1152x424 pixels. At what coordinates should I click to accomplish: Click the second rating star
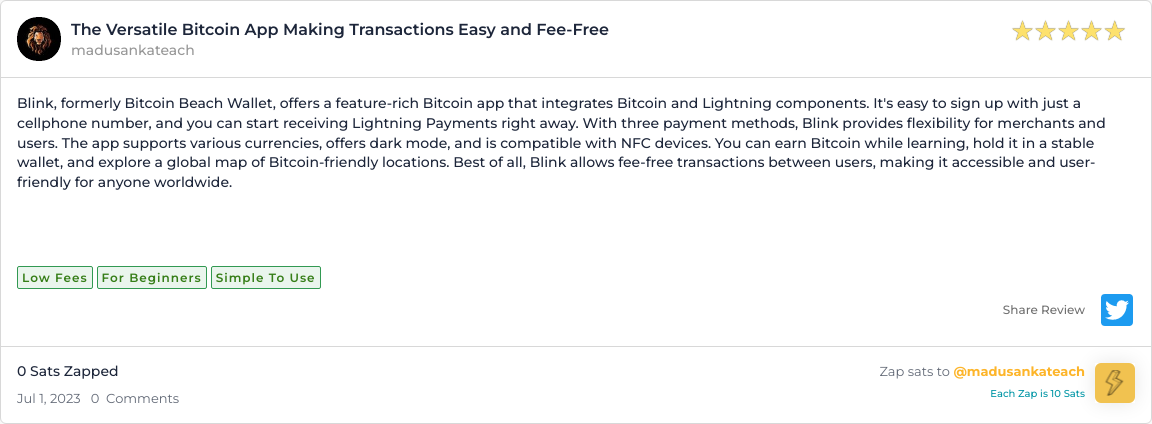1045,32
